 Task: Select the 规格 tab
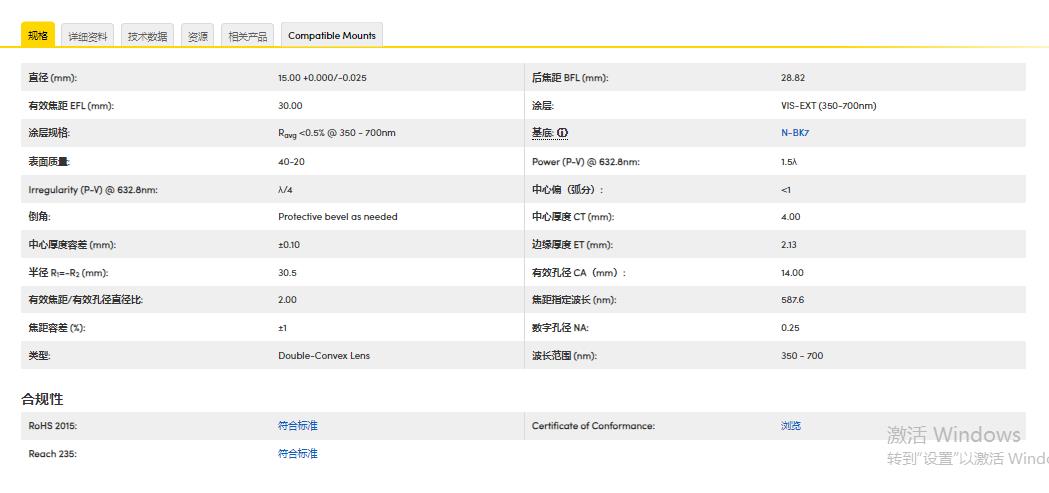[x=38, y=35]
